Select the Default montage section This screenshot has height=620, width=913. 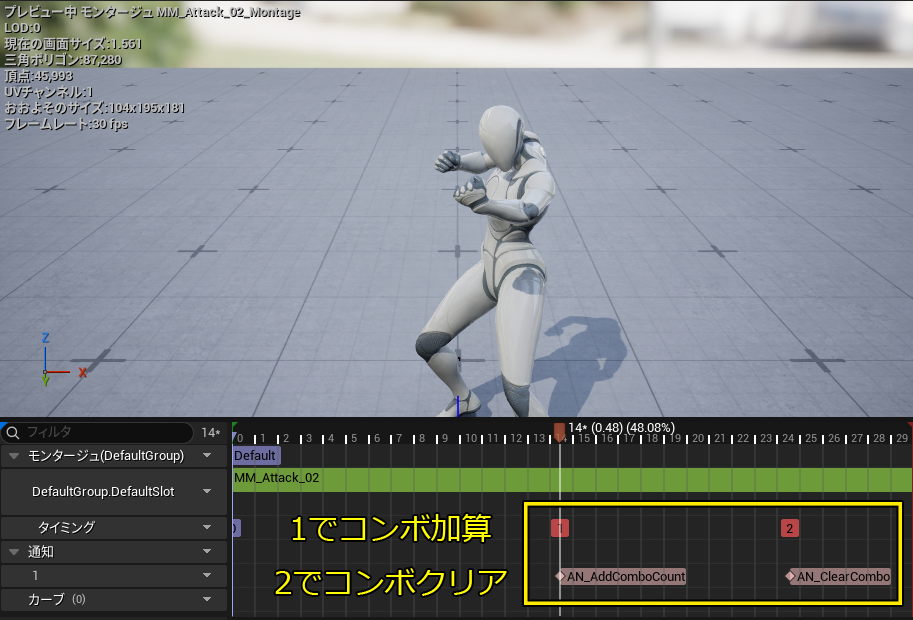(256, 455)
